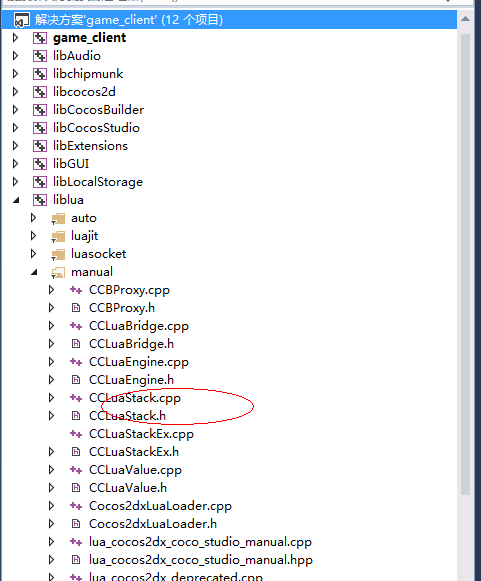This screenshot has width=481, height=581.
Task: Expand the CCLuaValue.cpp file node
Action: [x=52, y=470]
